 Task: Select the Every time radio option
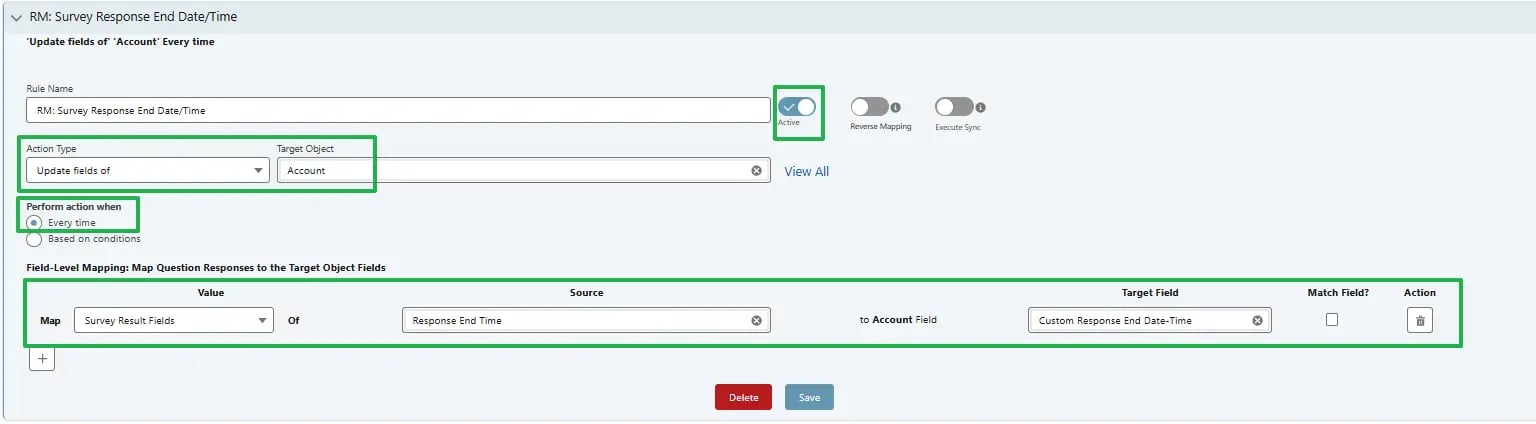pos(34,222)
